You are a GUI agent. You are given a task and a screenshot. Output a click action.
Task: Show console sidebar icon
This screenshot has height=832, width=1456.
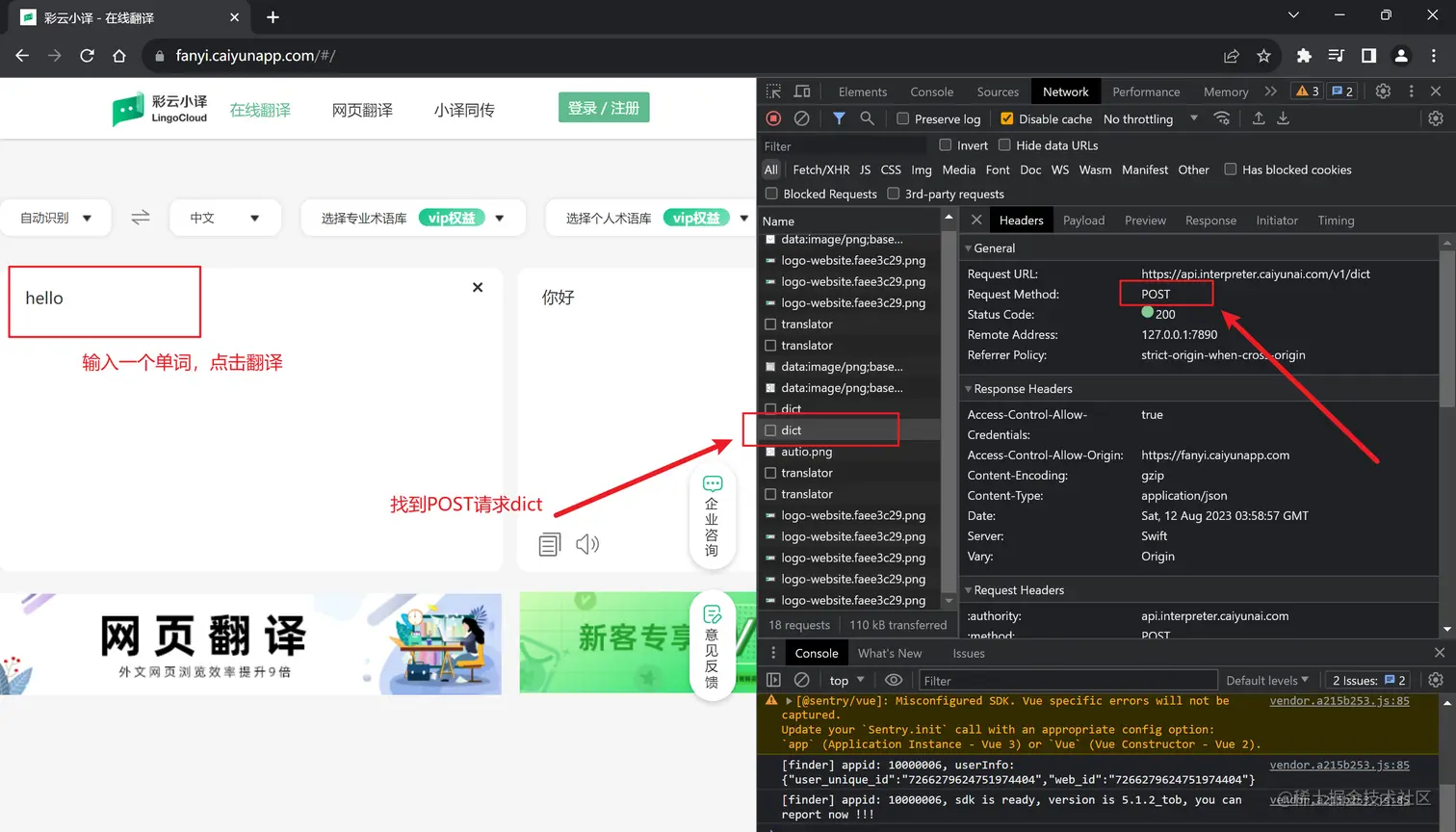773,680
